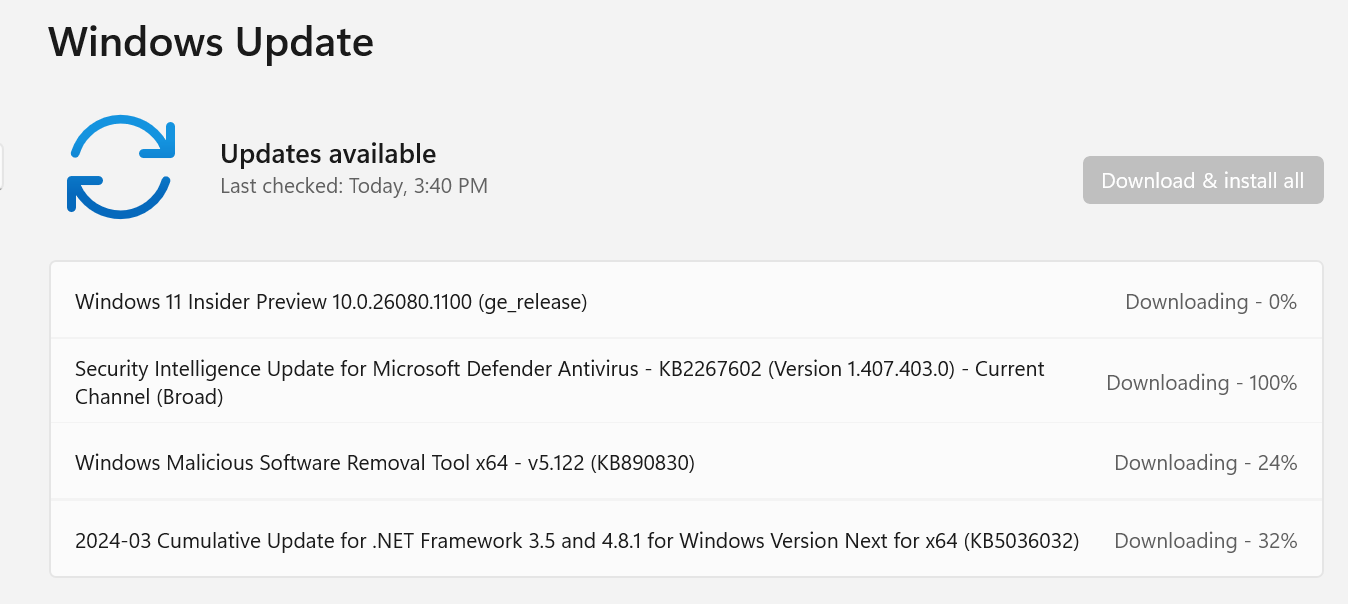Click the partial panel tab at the left edge
The width and height of the screenshot is (1348, 604).
2,166
